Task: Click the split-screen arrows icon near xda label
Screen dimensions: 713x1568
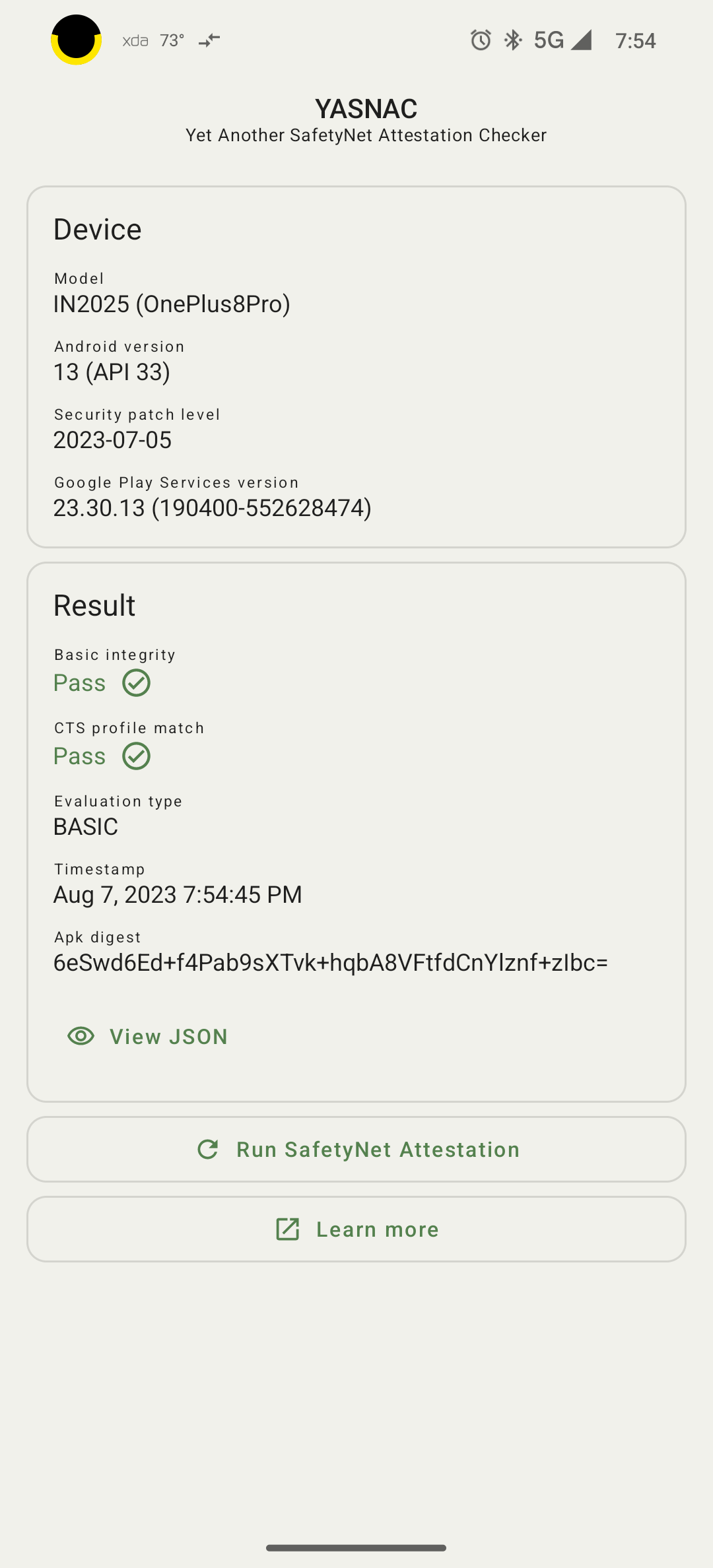Action: [x=208, y=41]
